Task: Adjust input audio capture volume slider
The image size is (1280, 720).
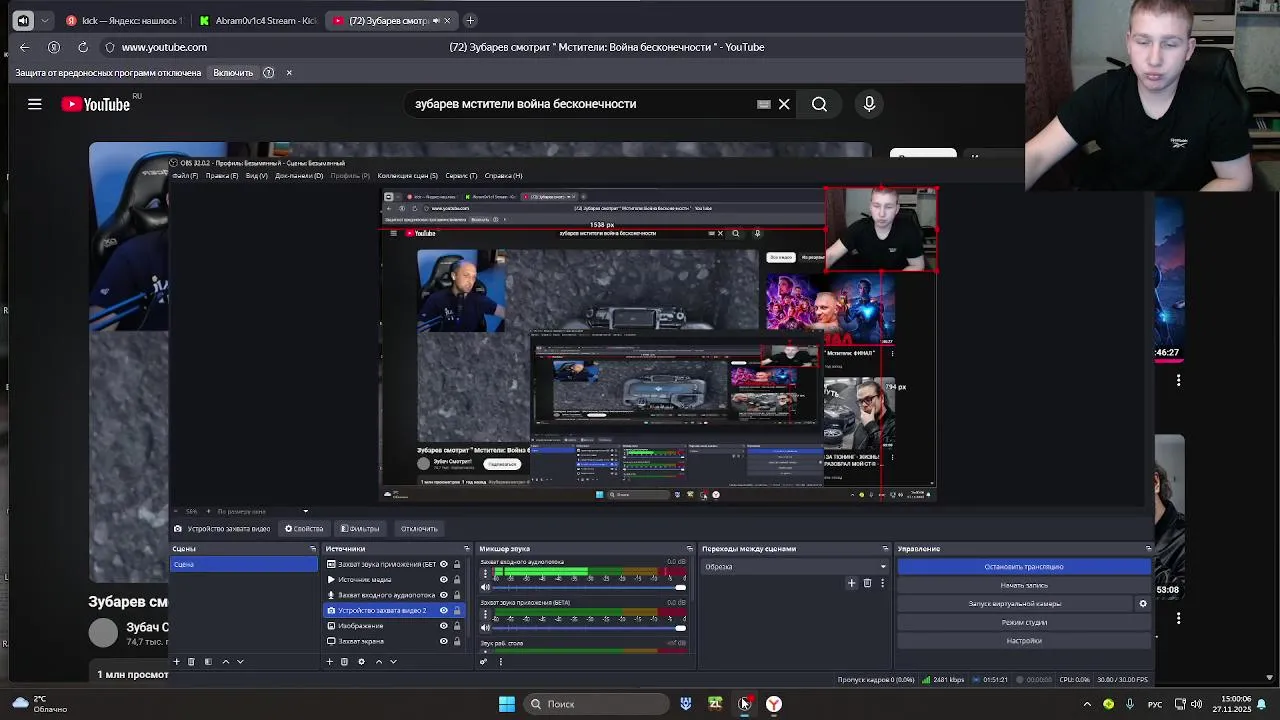Action: point(589,587)
